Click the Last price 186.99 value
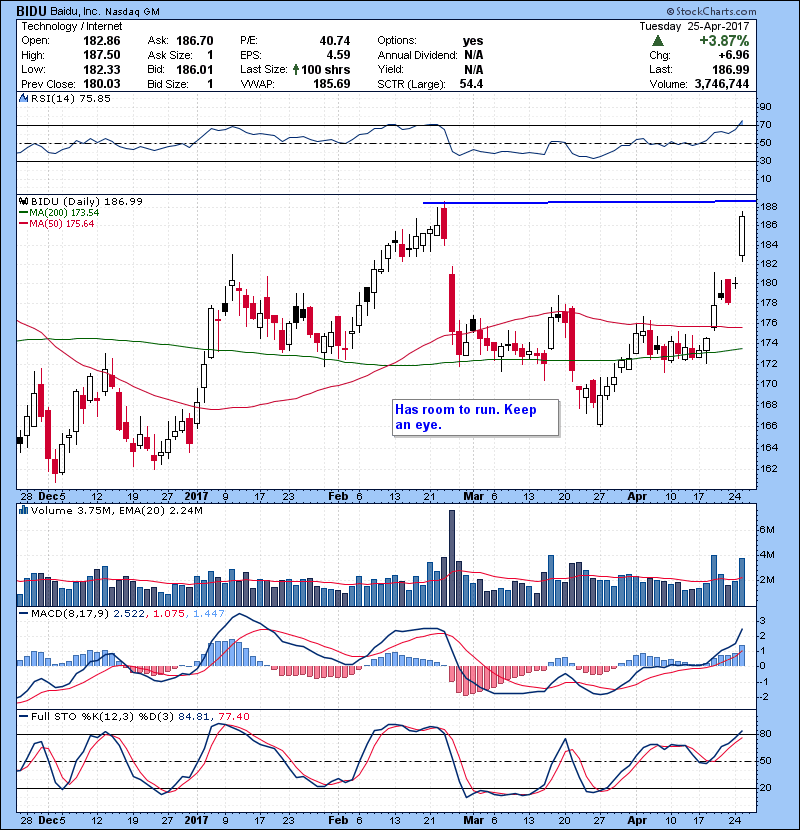The image size is (800, 830). pyautogui.click(x=730, y=69)
